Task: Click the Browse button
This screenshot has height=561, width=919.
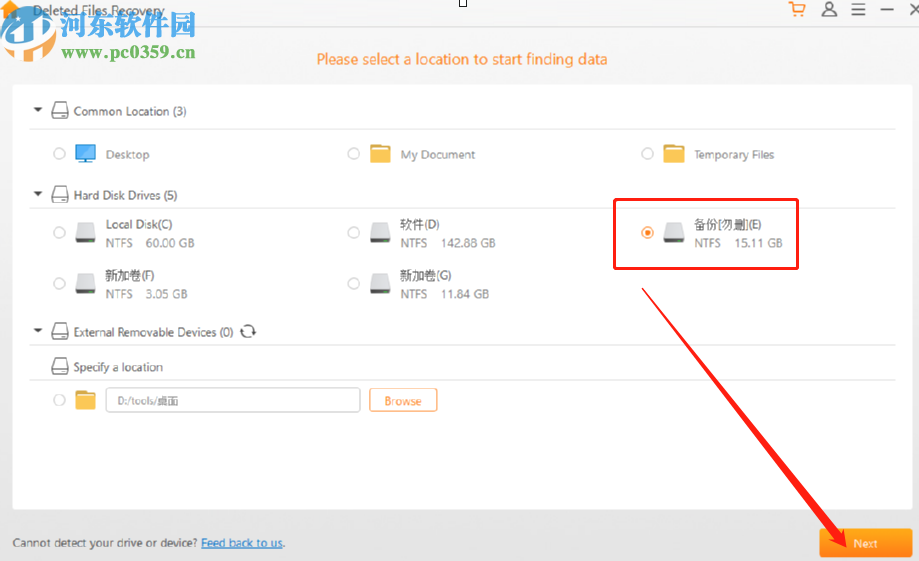Action: (403, 400)
